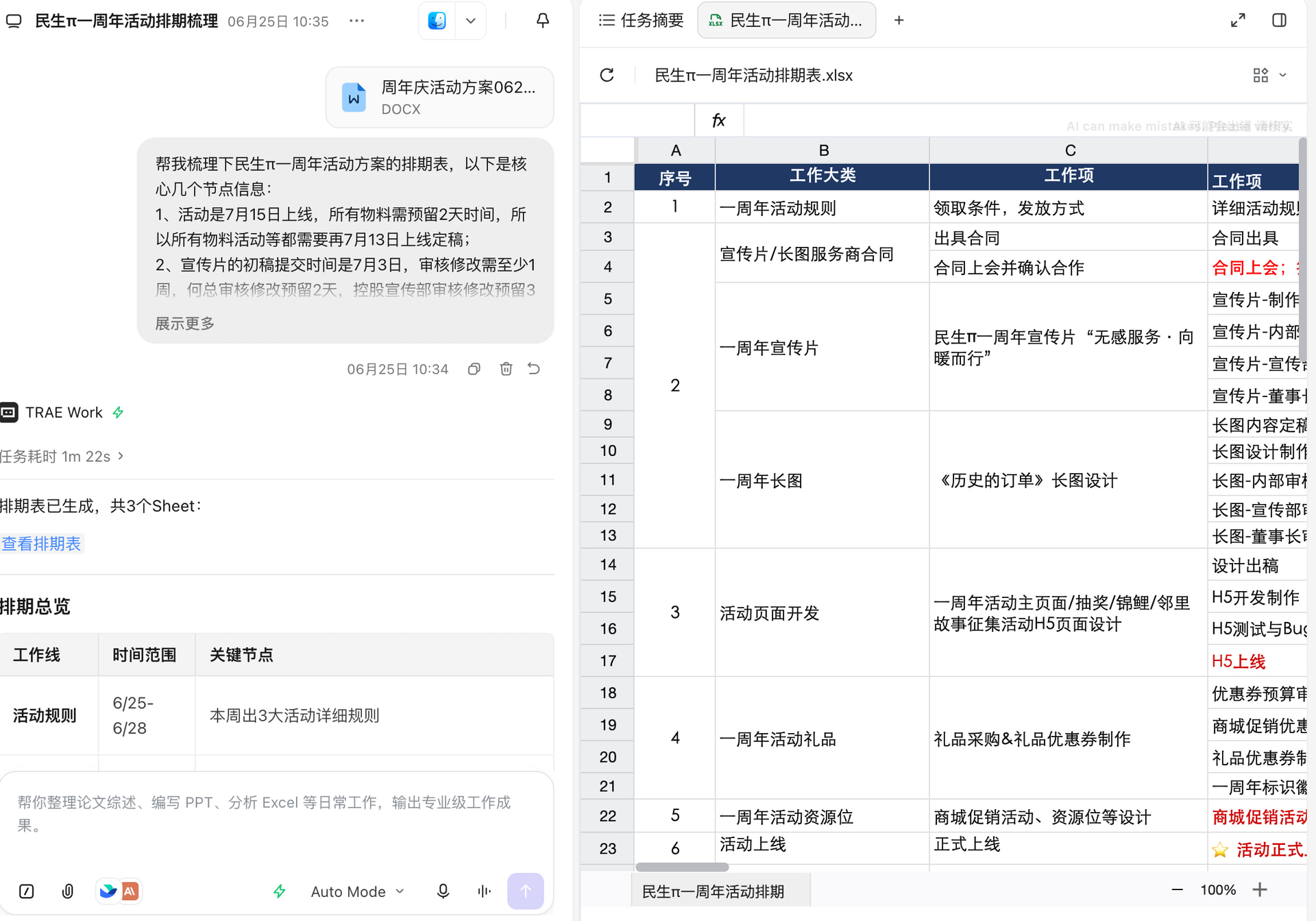Expand the preview panel to fullscreen
The image size is (1316, 921).
tap(1238, 21)
